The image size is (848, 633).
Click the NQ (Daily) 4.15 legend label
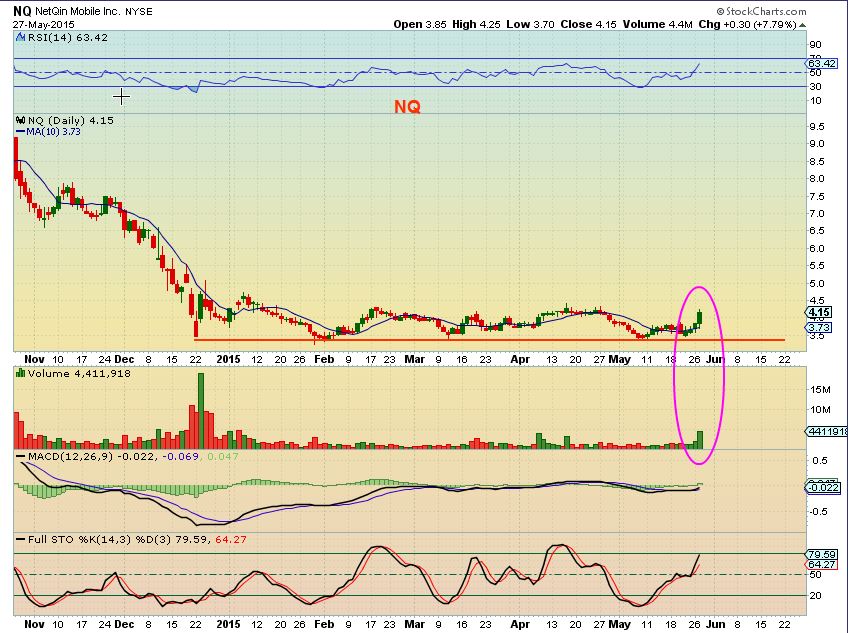pos(71,120)
